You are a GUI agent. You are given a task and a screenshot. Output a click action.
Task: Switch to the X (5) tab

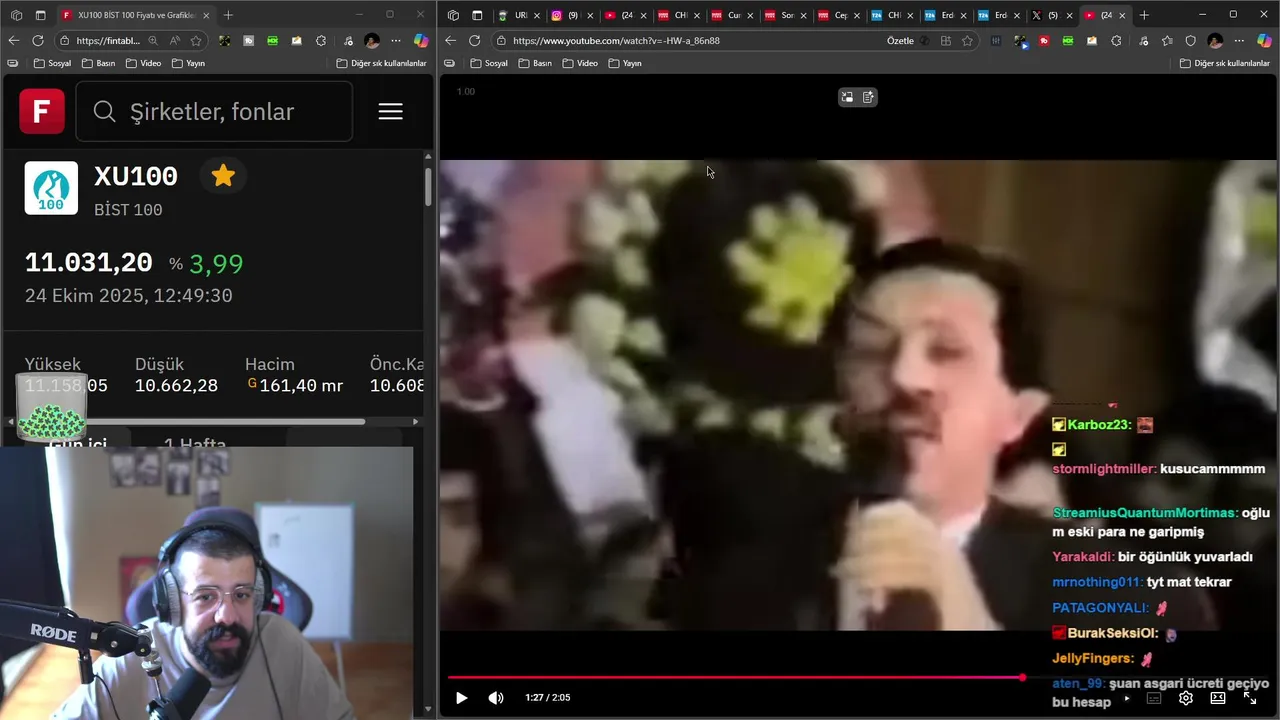[x=1051, y=15]
